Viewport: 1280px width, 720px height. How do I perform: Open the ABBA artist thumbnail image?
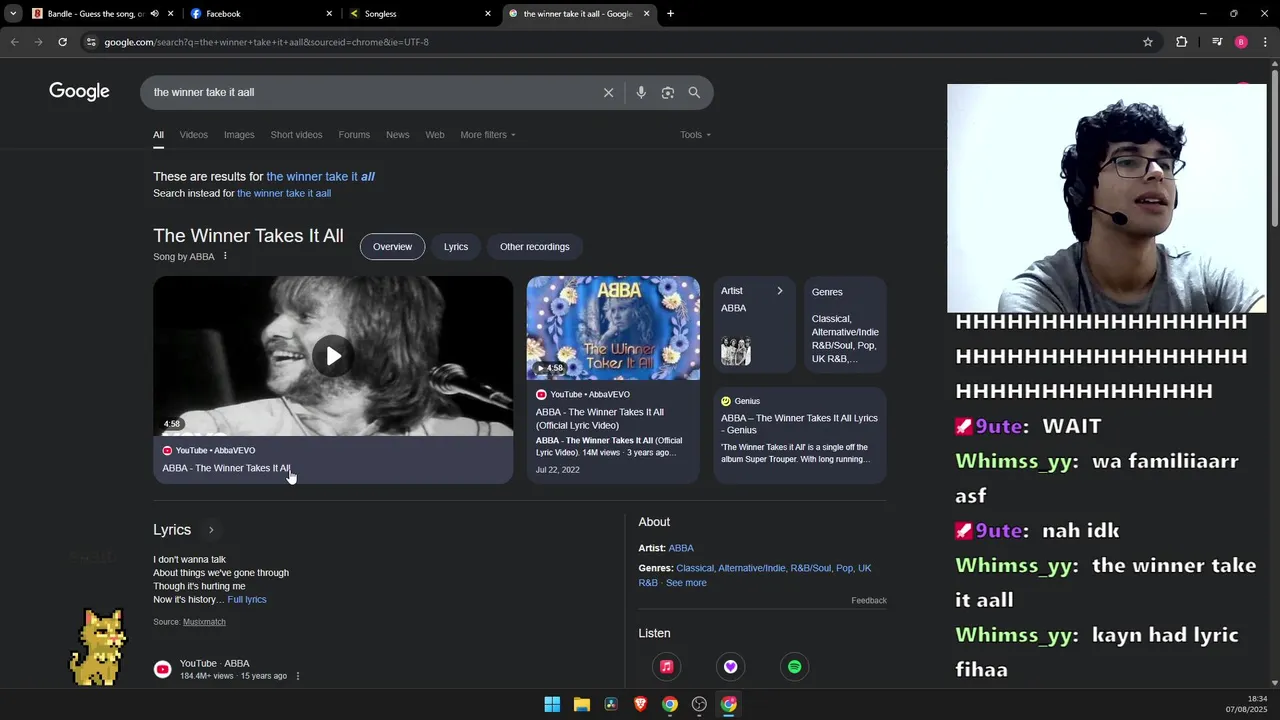pos(736,351)
